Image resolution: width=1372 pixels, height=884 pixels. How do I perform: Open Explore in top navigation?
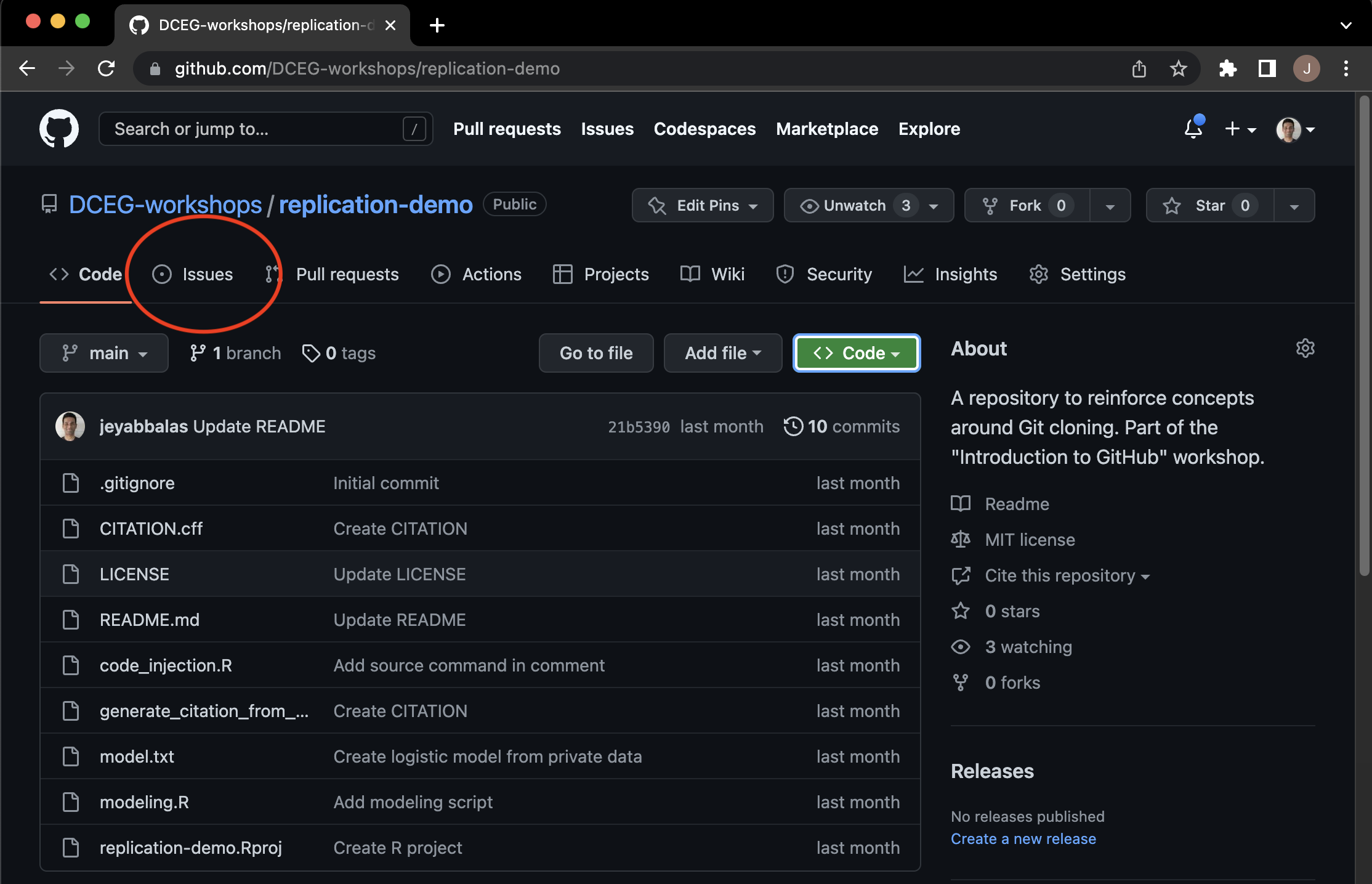pos(929,129)
